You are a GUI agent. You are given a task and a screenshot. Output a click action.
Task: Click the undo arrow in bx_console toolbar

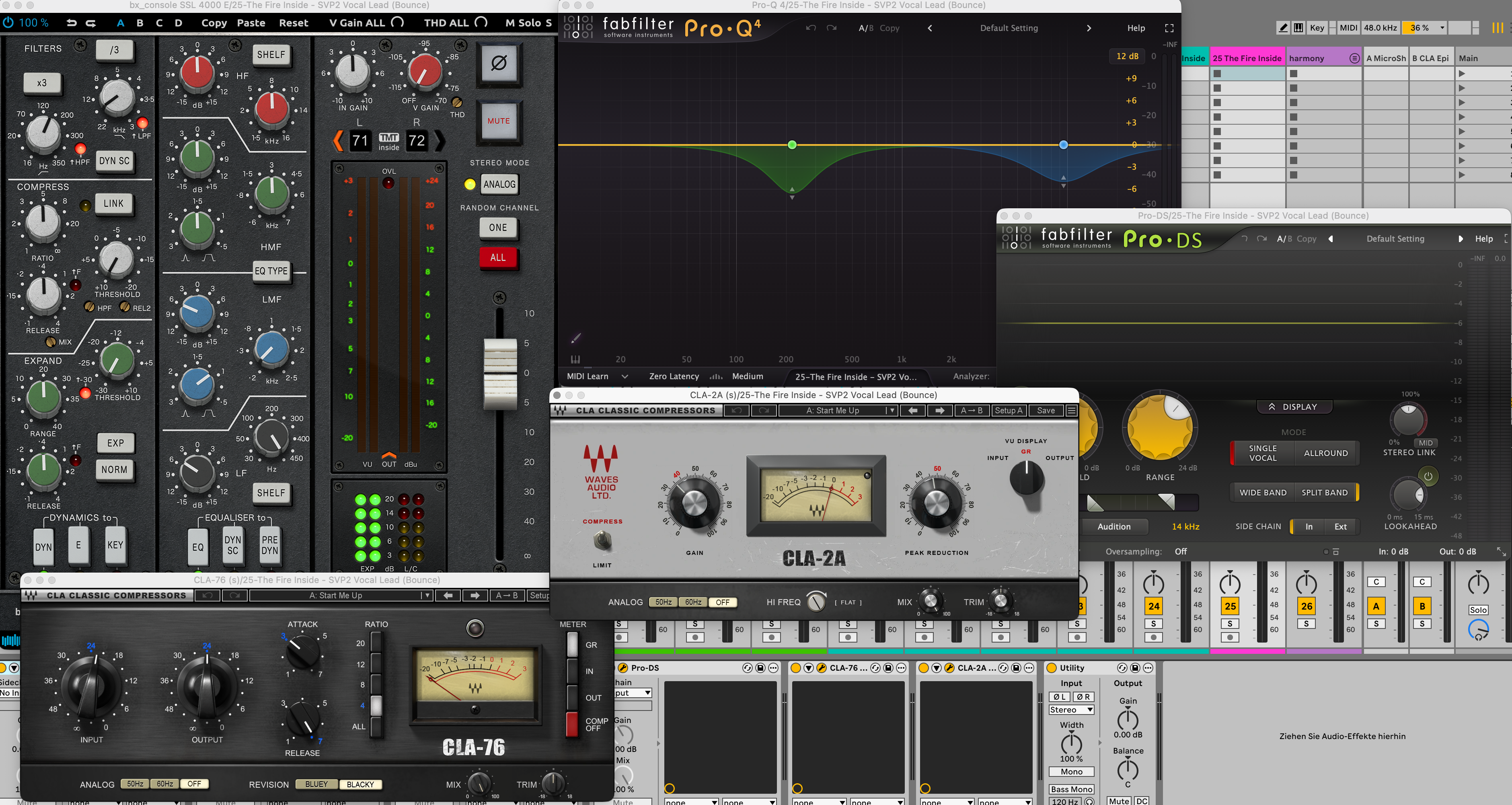[72, 23]
